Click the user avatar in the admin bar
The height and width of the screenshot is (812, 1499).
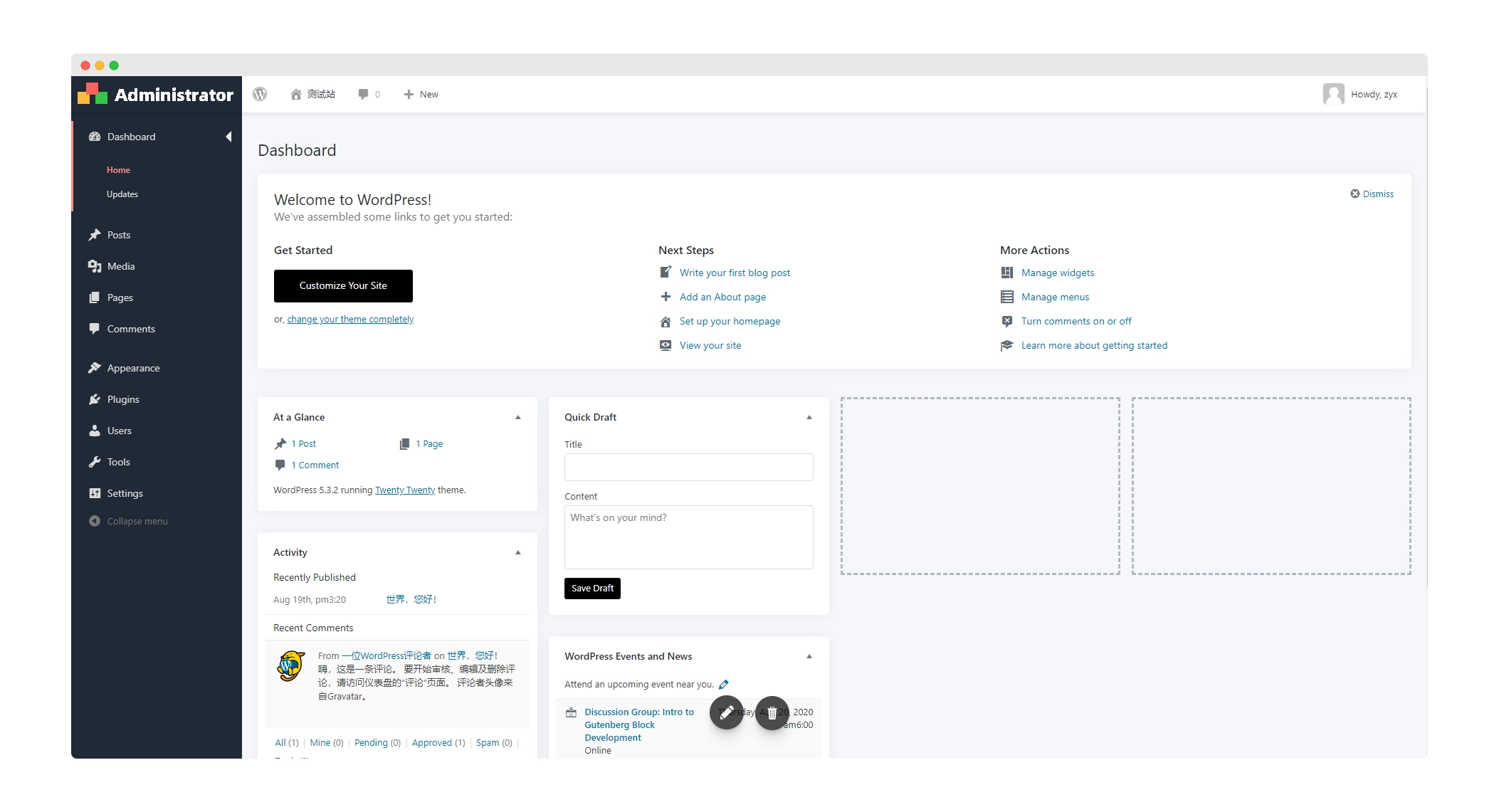(x=1333, y=94)
